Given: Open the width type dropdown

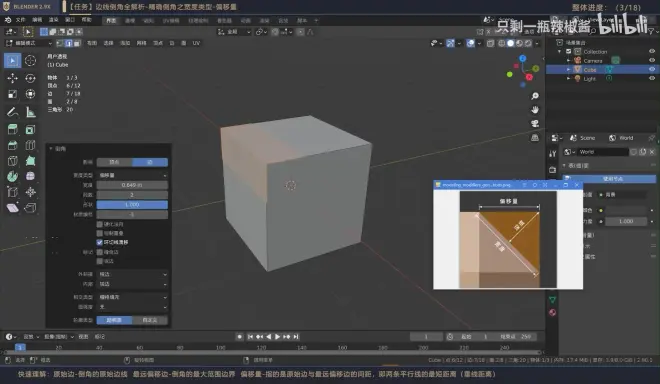Looking at the screenshot, I should pyautogui.click(x=132, y=175).
